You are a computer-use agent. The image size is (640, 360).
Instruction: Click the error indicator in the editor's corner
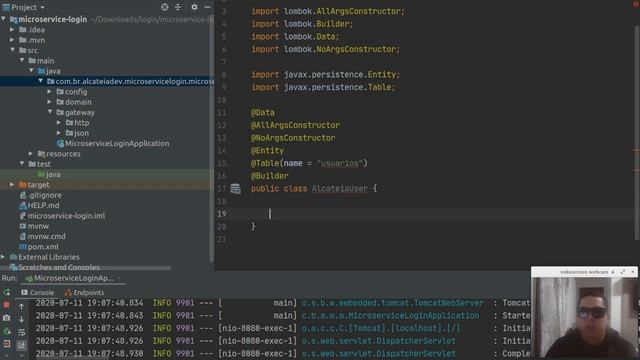tap(636, 3)
